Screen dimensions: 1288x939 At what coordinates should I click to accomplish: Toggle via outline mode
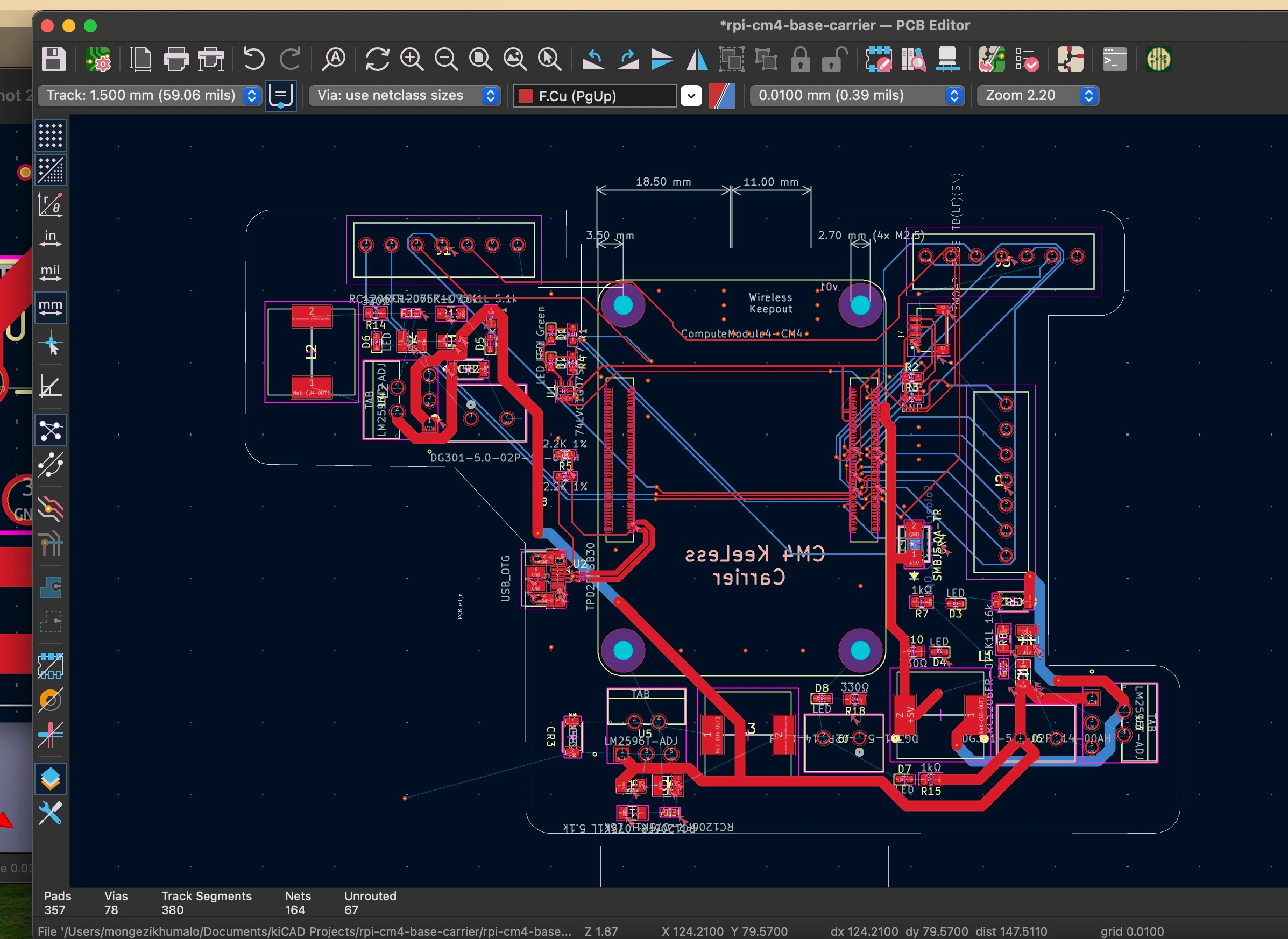[51, 700]
